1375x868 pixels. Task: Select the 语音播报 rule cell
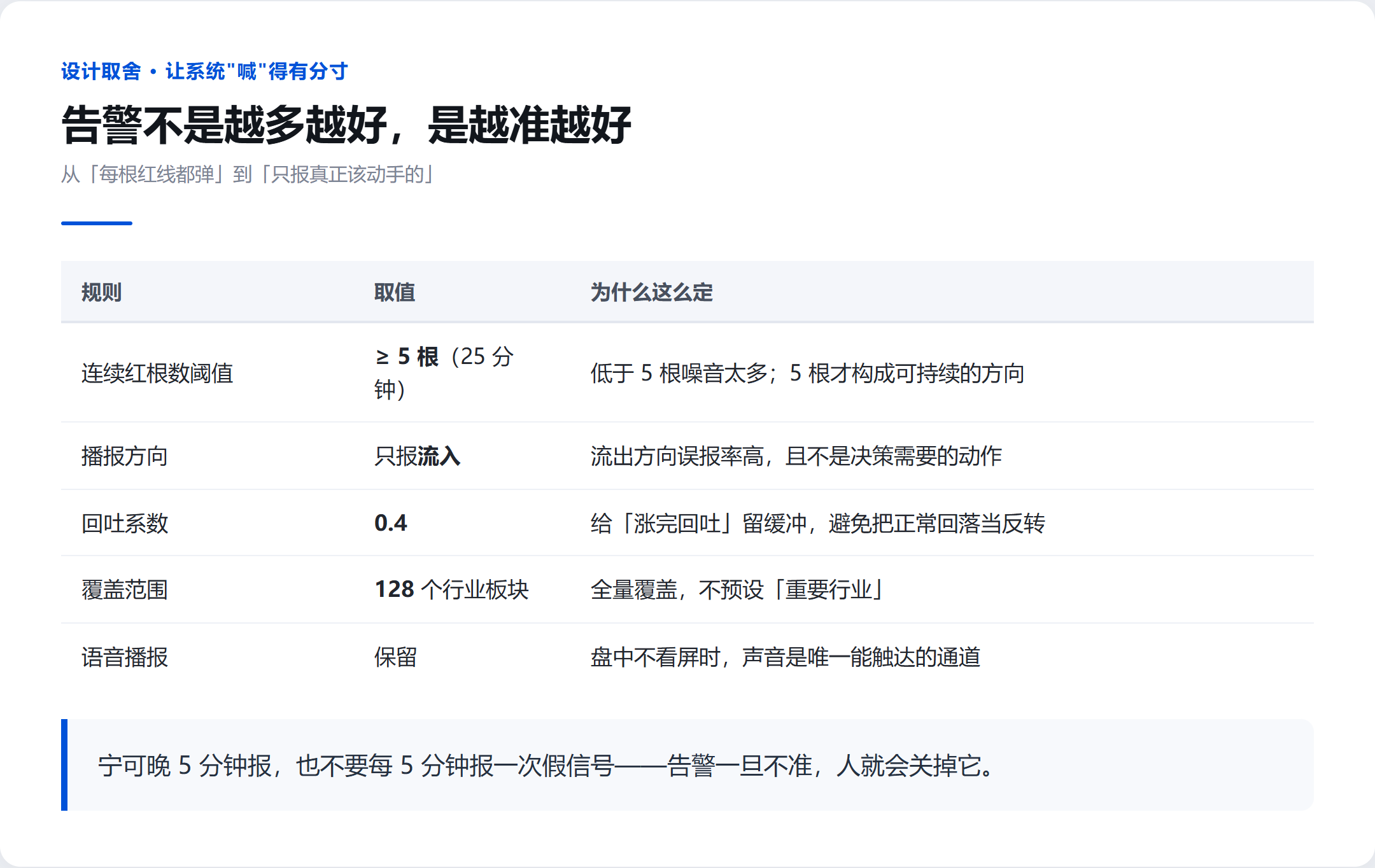(x=125, y=657)
